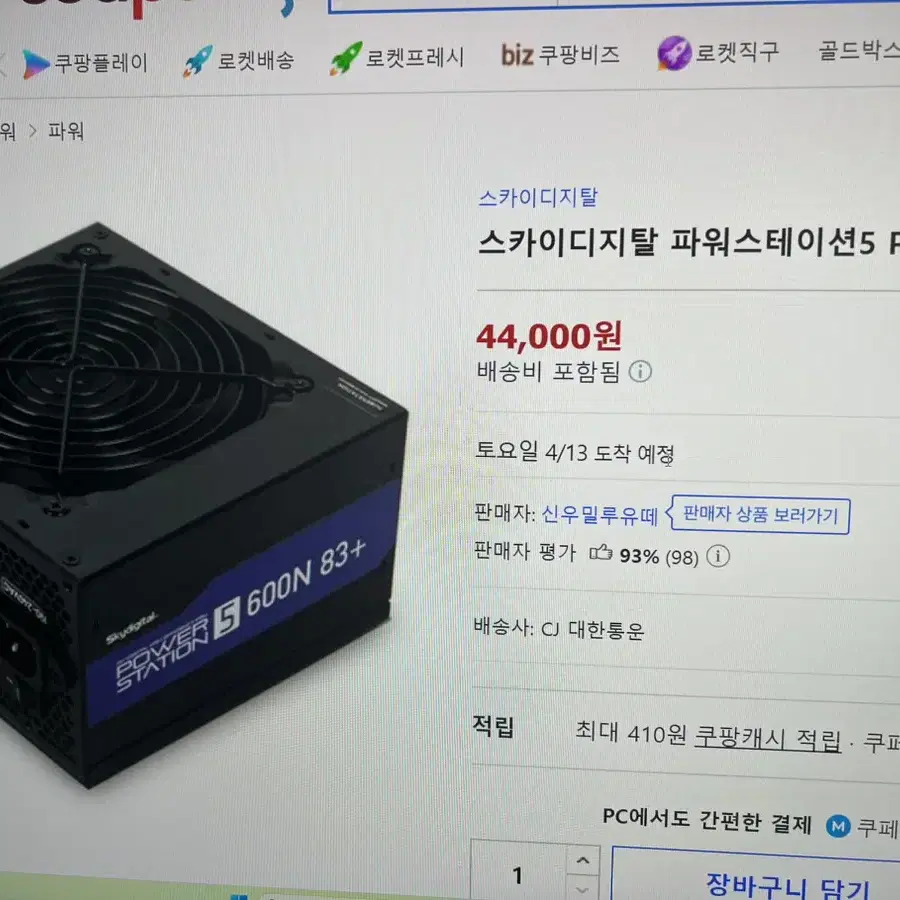Click the info icon beside seller rating
Viewport: 900px width, 900px height.
click(717, 556)
